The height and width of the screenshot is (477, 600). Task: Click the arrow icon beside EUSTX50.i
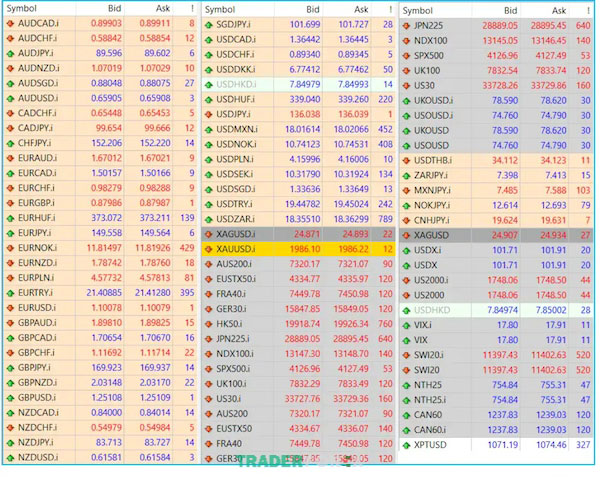click(x=209, y=279)
